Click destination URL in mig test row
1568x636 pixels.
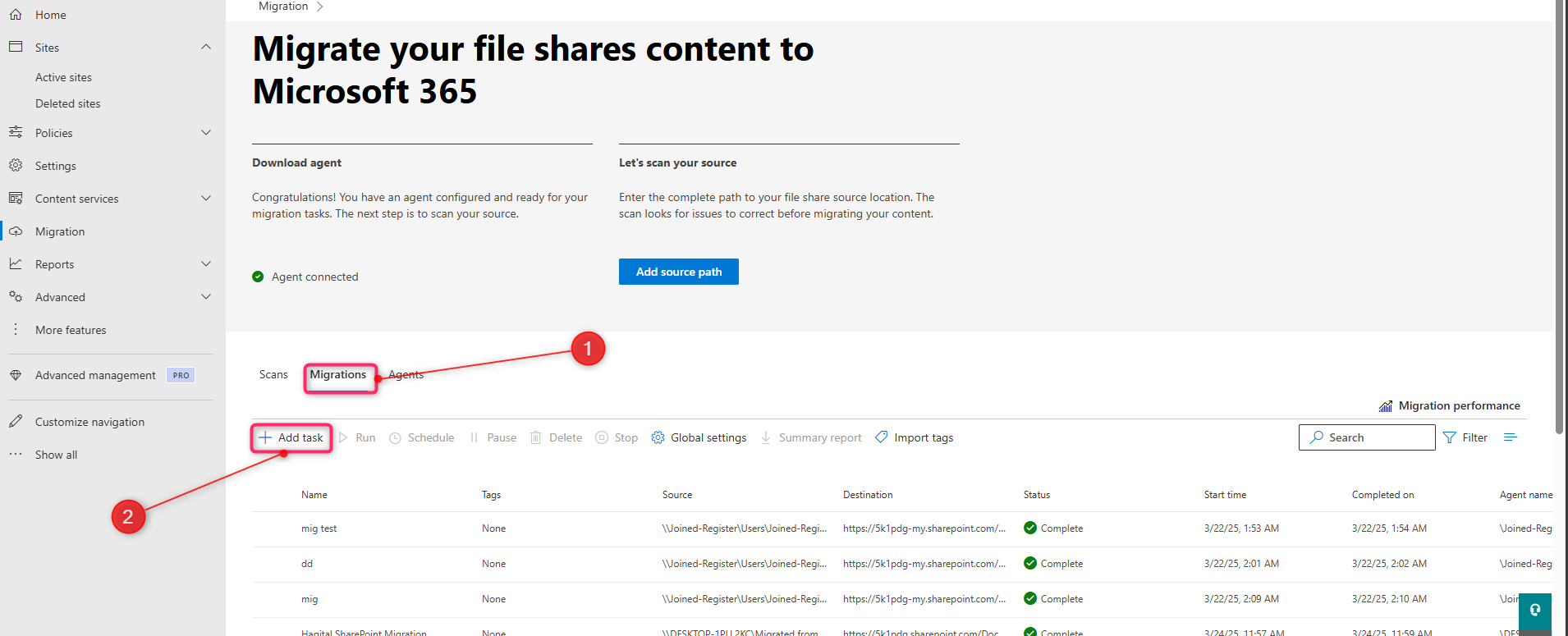[x=924, y=528]
